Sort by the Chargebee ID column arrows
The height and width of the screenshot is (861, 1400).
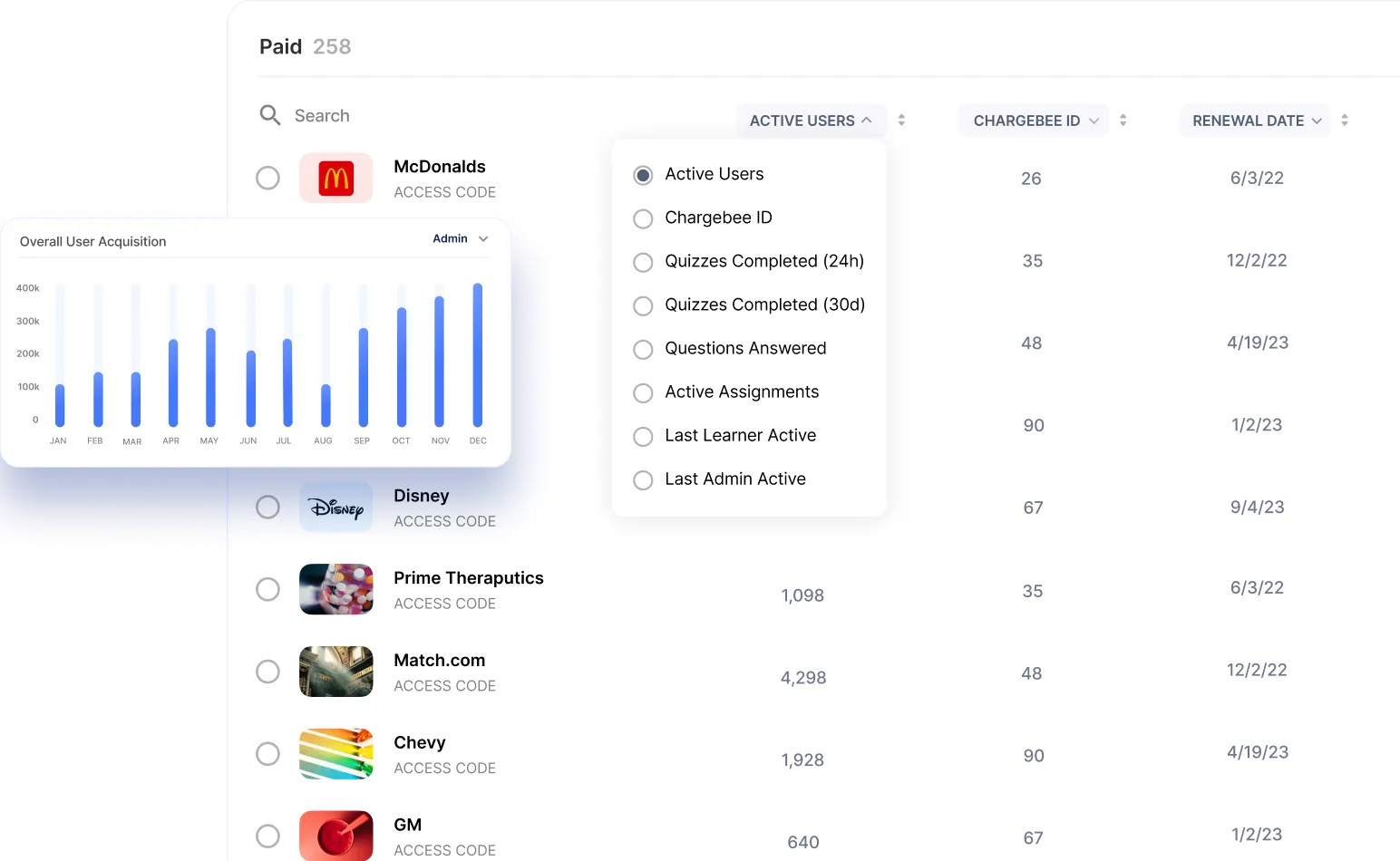1123,120
